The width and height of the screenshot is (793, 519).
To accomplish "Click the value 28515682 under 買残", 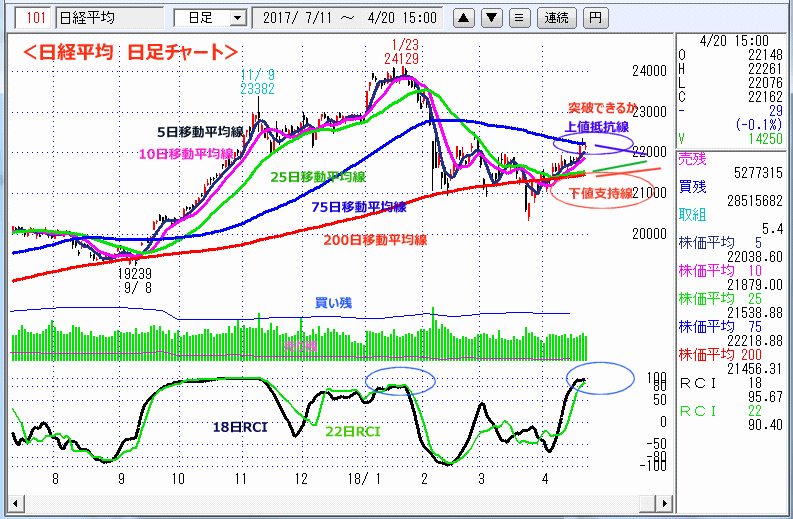I will tap(755, 201).
